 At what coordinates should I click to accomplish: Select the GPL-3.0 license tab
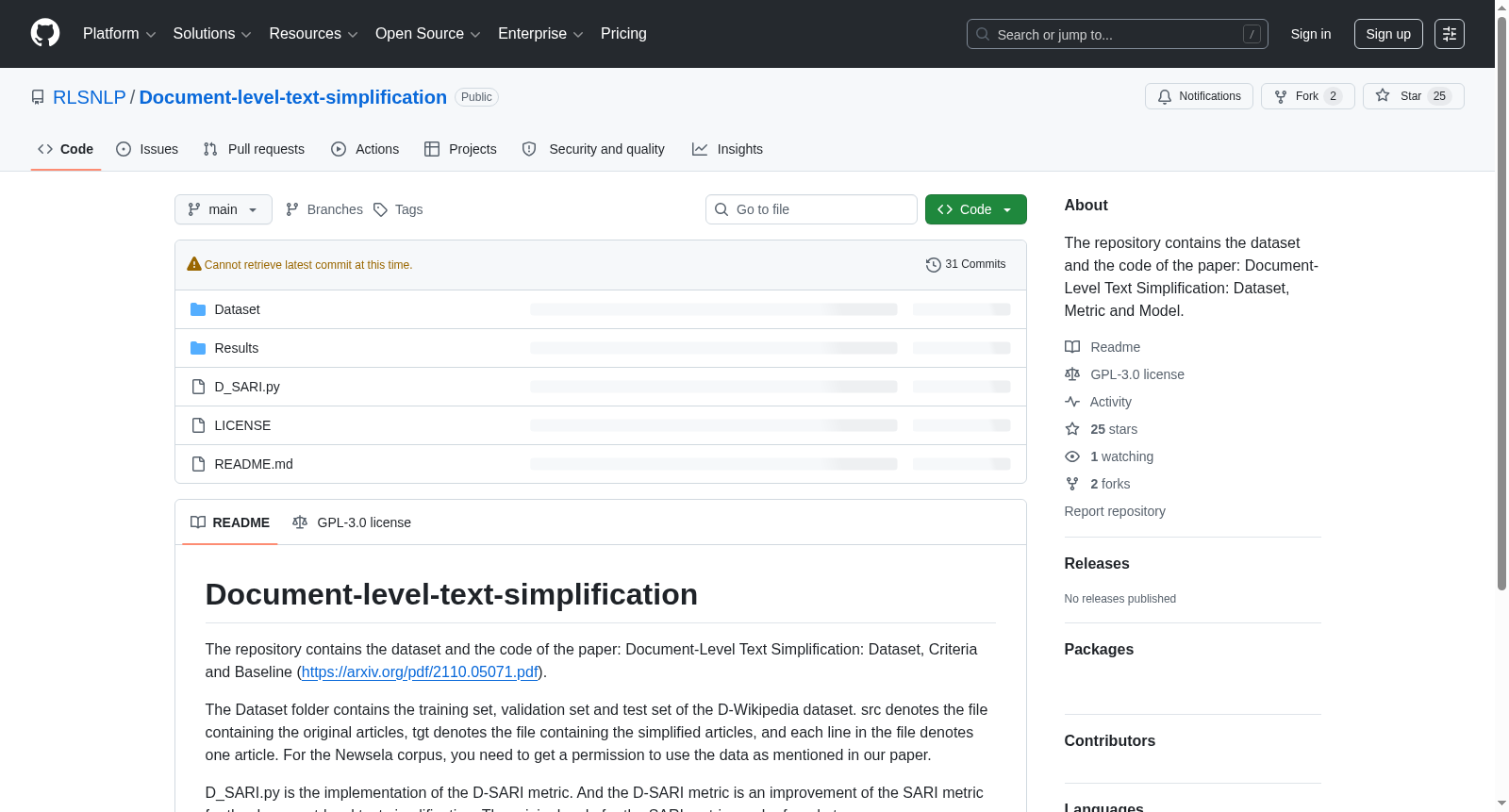point(352,522)
